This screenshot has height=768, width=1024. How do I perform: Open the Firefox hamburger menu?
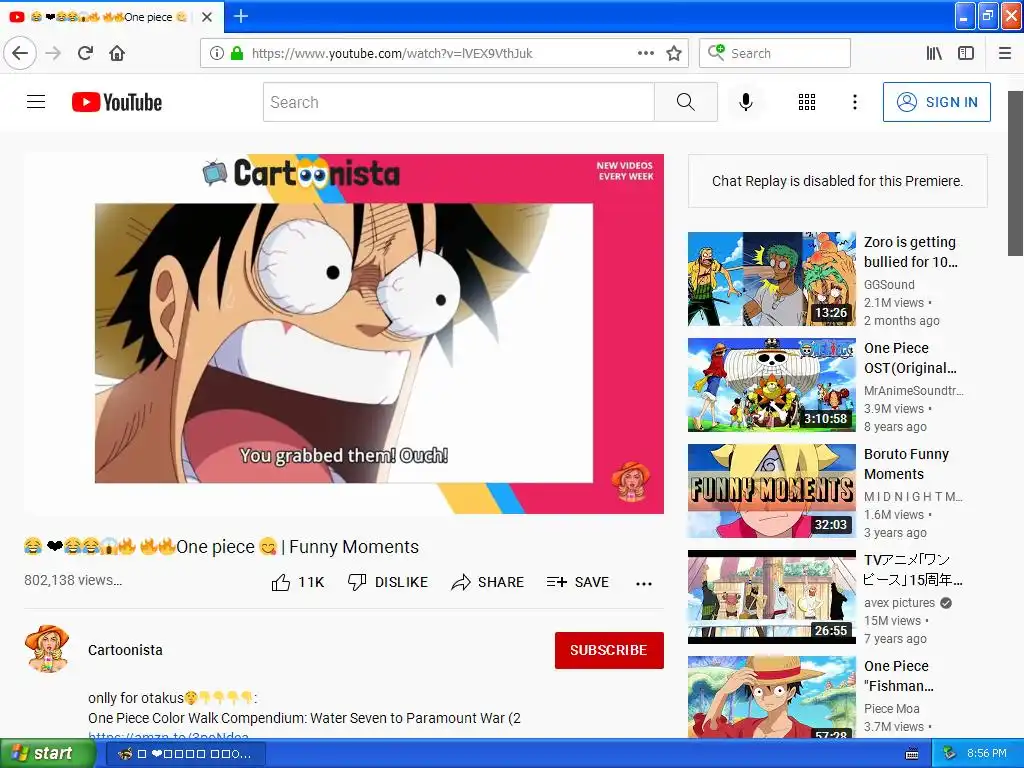(1005, 53)
